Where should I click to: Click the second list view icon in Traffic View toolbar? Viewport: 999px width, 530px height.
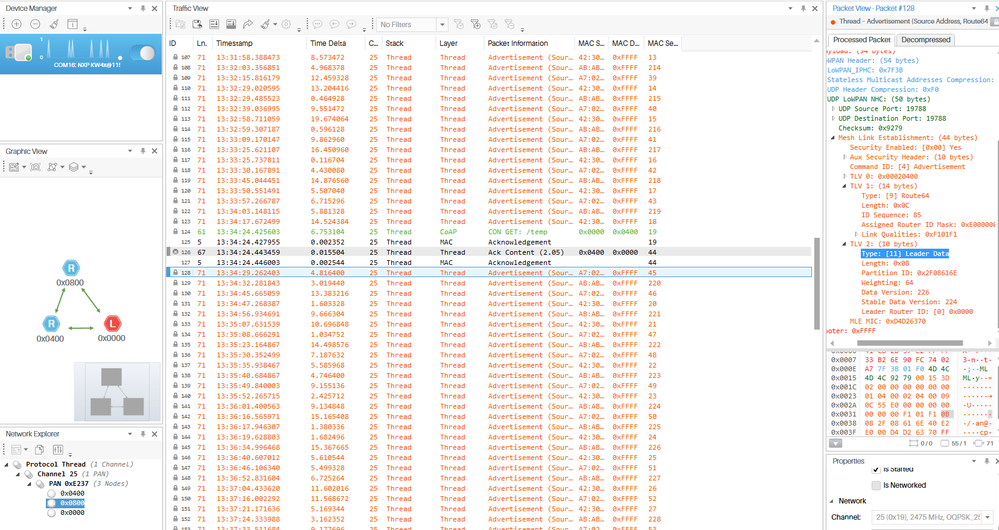coord(231,24)
